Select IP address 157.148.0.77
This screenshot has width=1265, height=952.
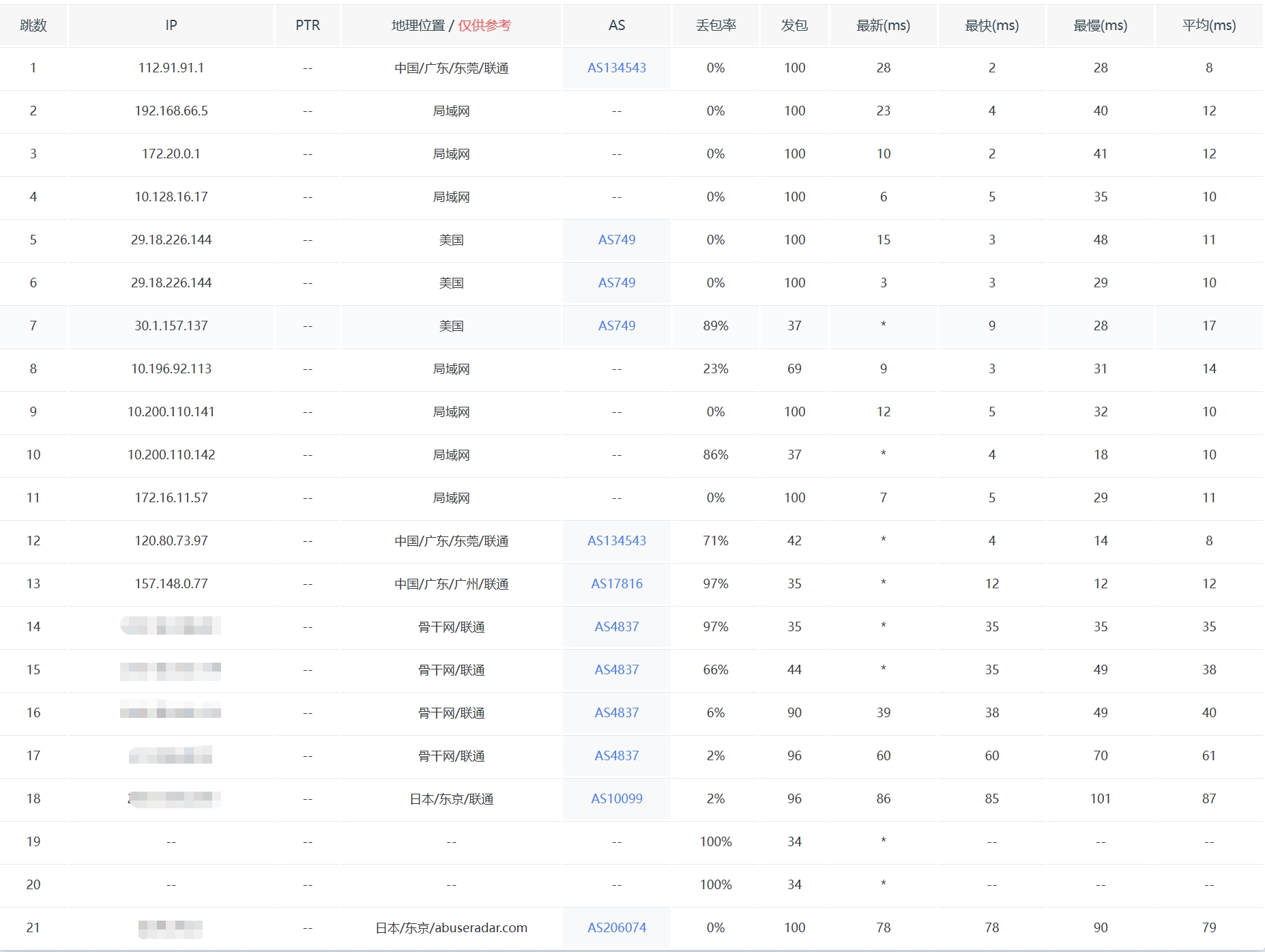tap(171, 583)
